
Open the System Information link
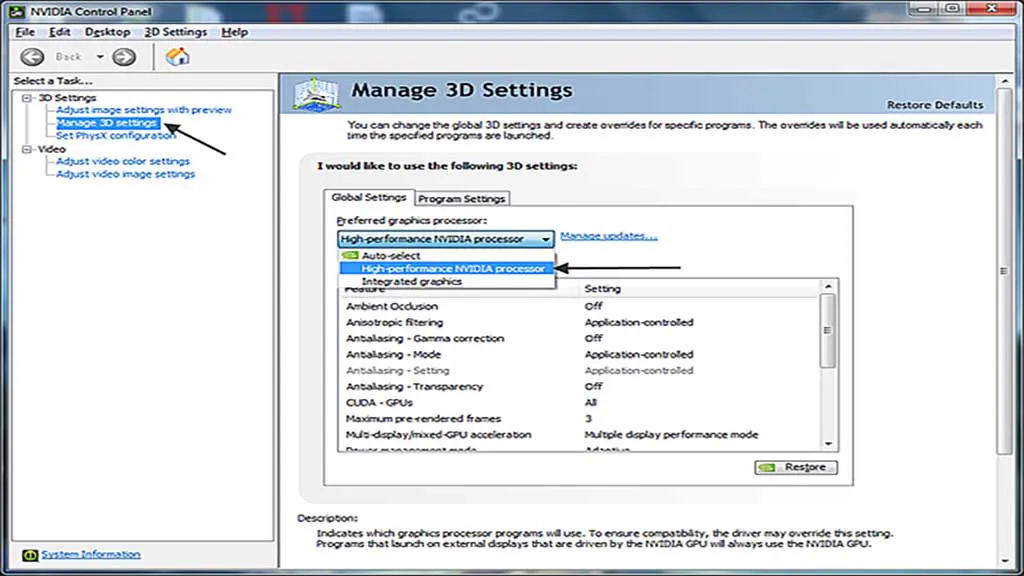[x=91, y=554]
